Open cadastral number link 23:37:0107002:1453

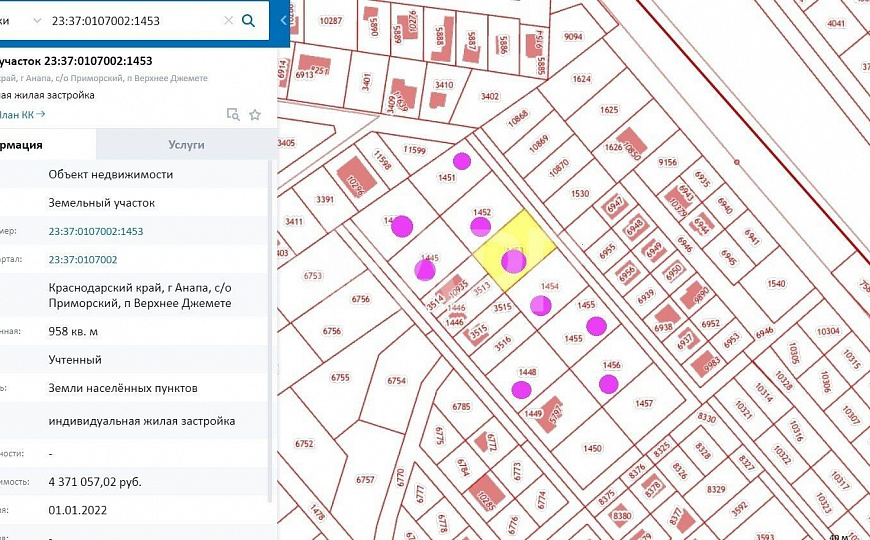[96, 231]
